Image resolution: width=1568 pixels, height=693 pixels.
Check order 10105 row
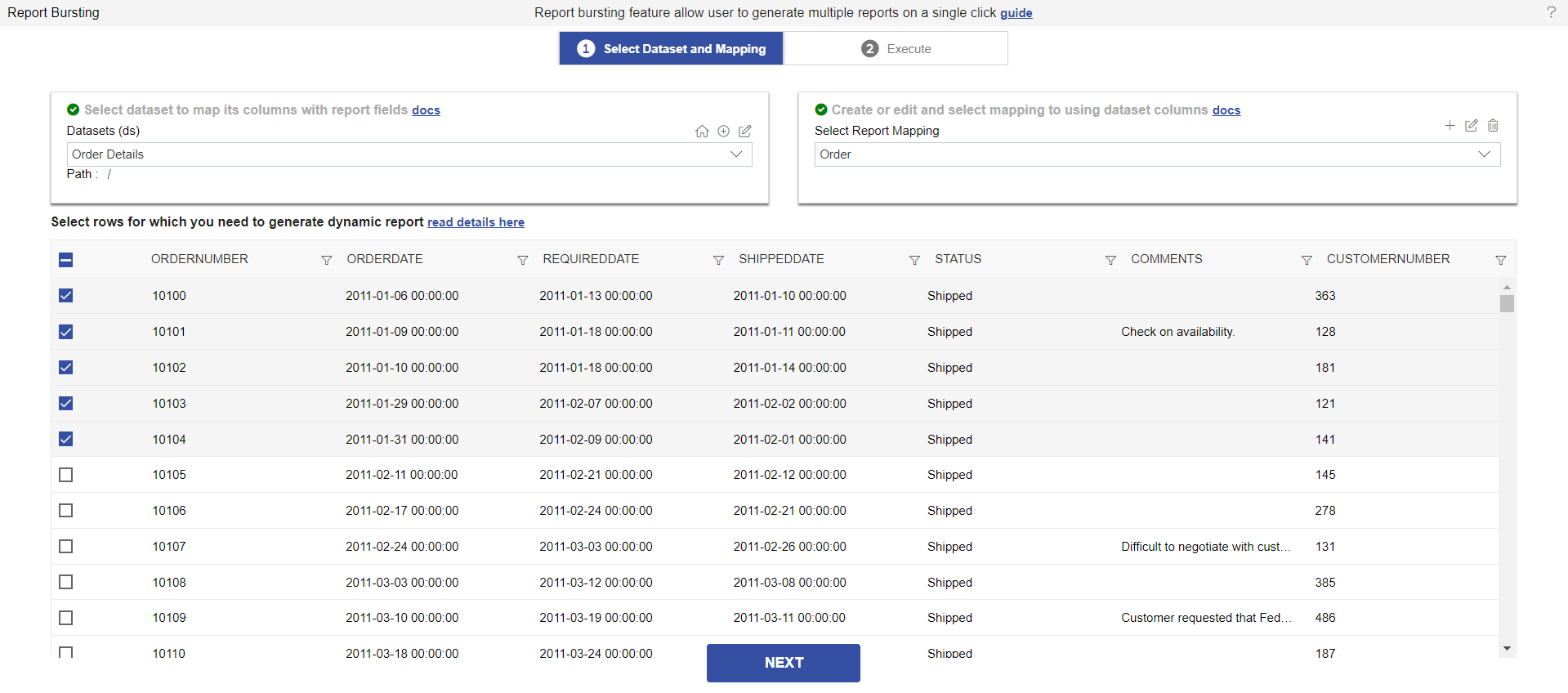[66, 475]
